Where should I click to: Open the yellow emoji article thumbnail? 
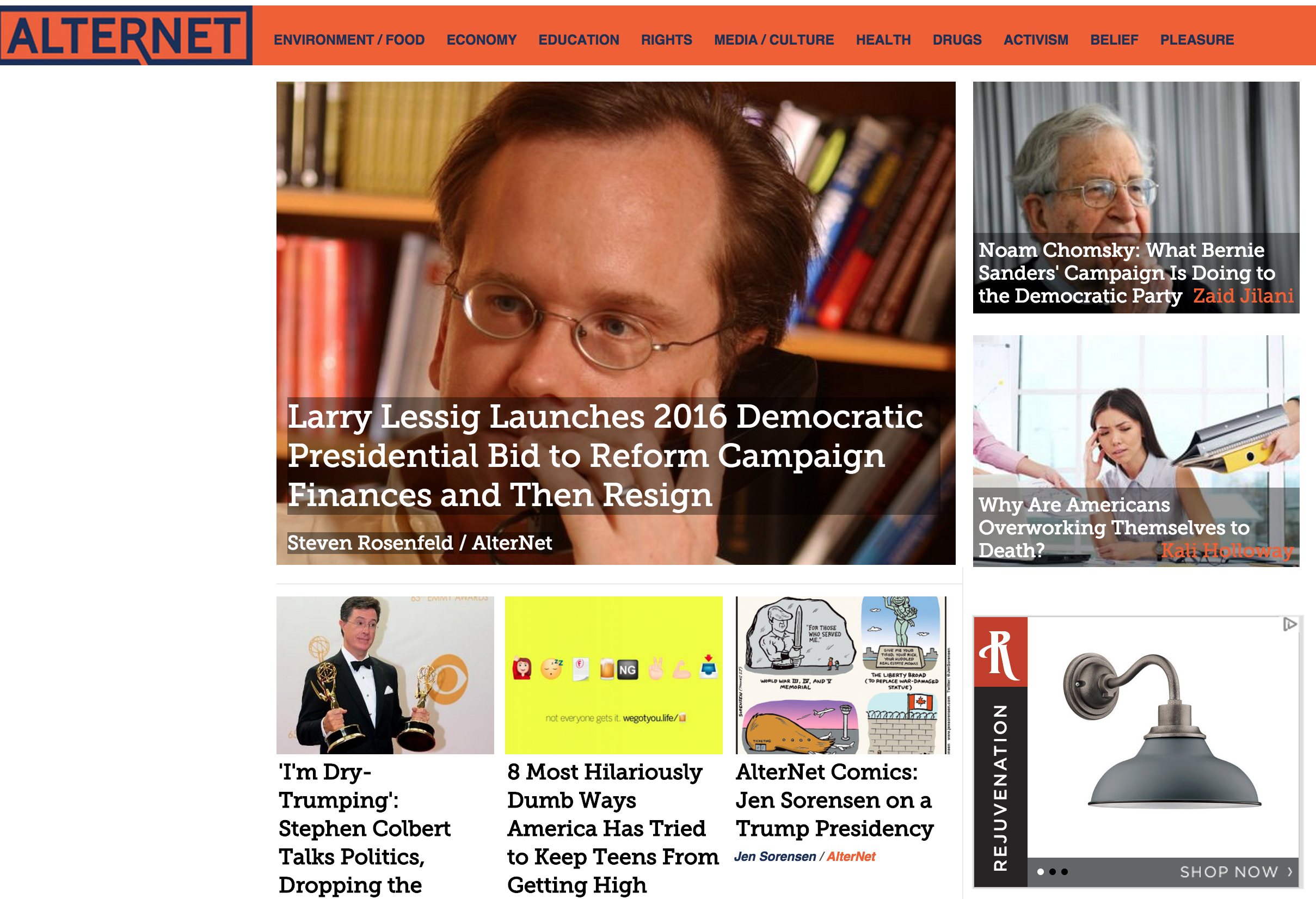(x=613, y=675)
